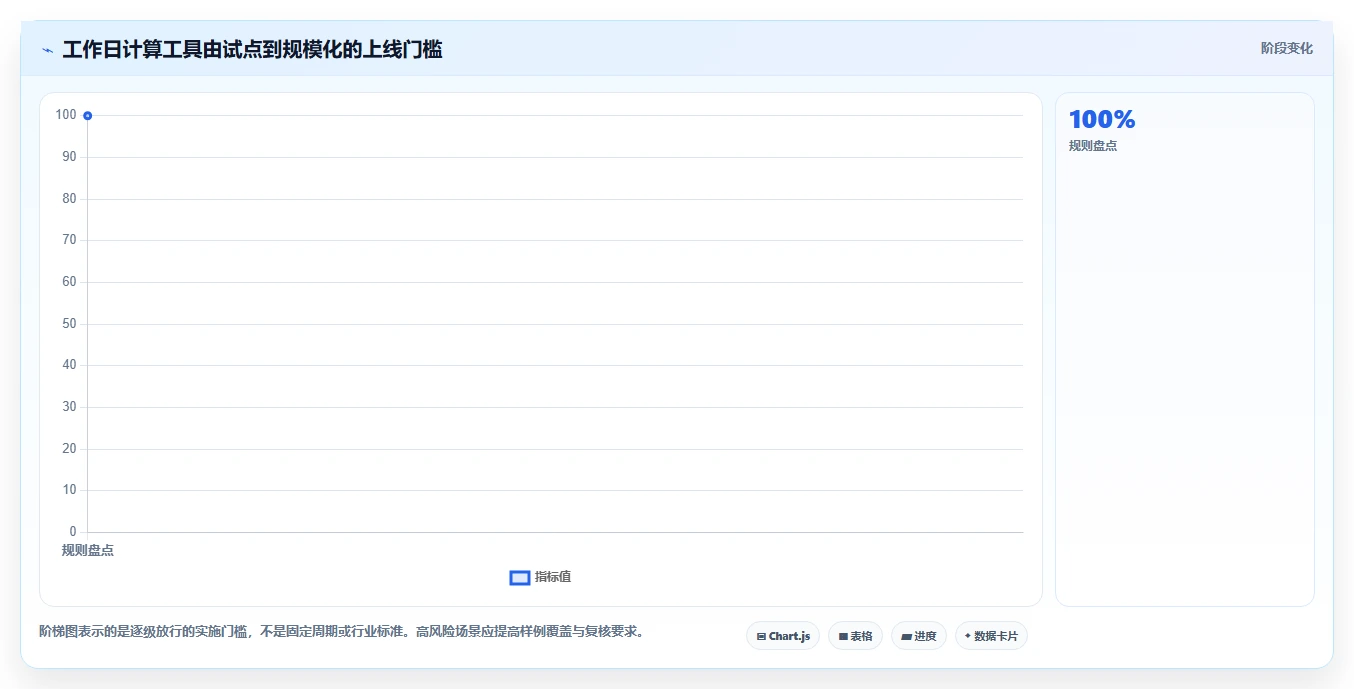Click the 规则盘点 x-axis label
Viewport: 1354px width, 689px height.
pos(88,550)
